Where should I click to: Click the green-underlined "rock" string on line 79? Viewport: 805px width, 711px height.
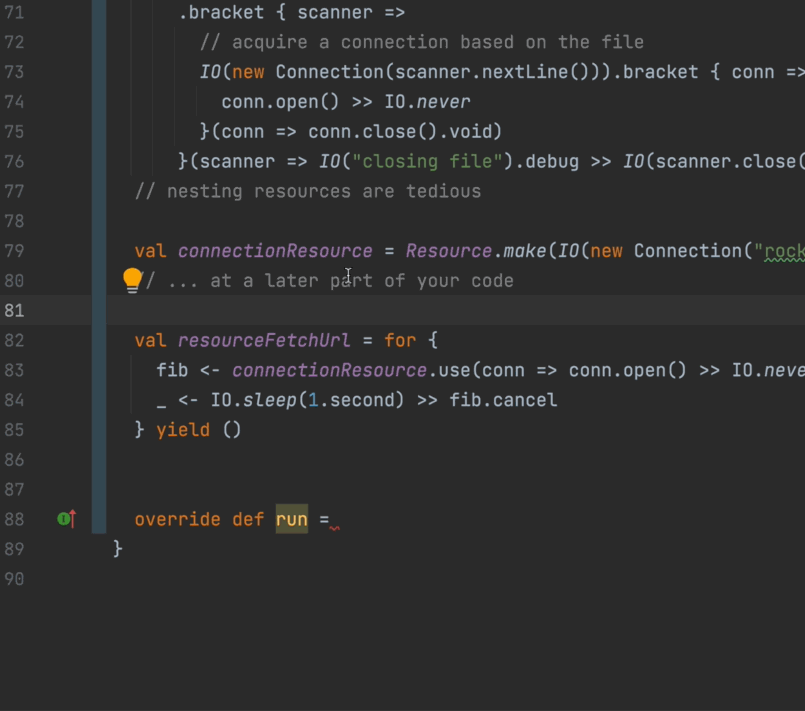783,251
